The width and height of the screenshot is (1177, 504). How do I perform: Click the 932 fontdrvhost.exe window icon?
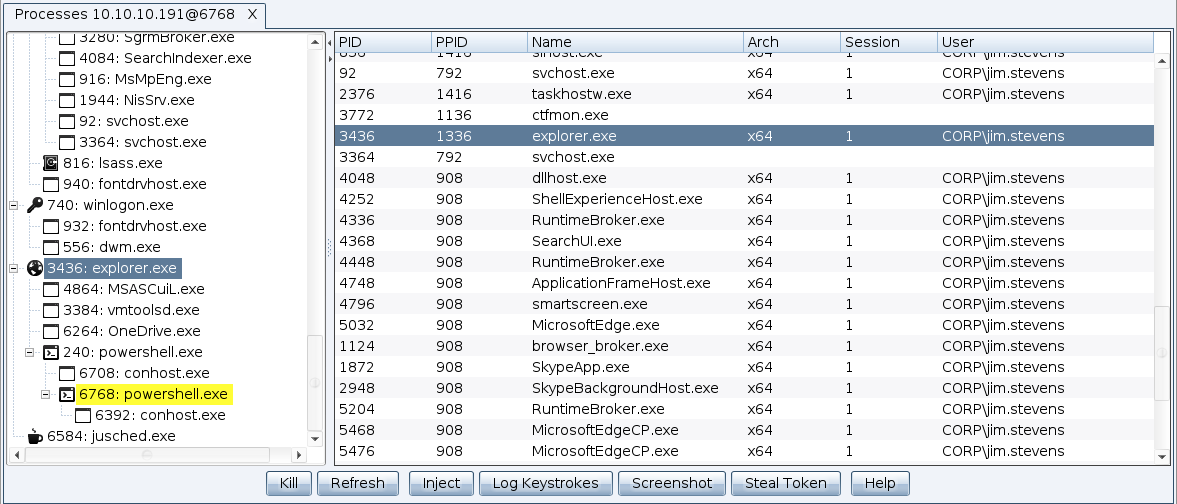click(51, 226)
